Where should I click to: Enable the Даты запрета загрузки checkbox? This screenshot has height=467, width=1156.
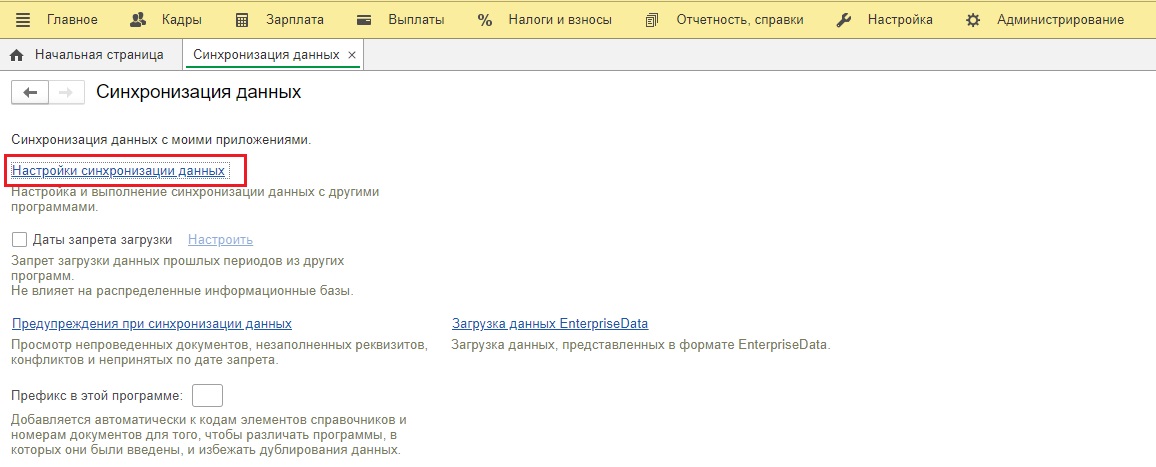coord(19,240)
